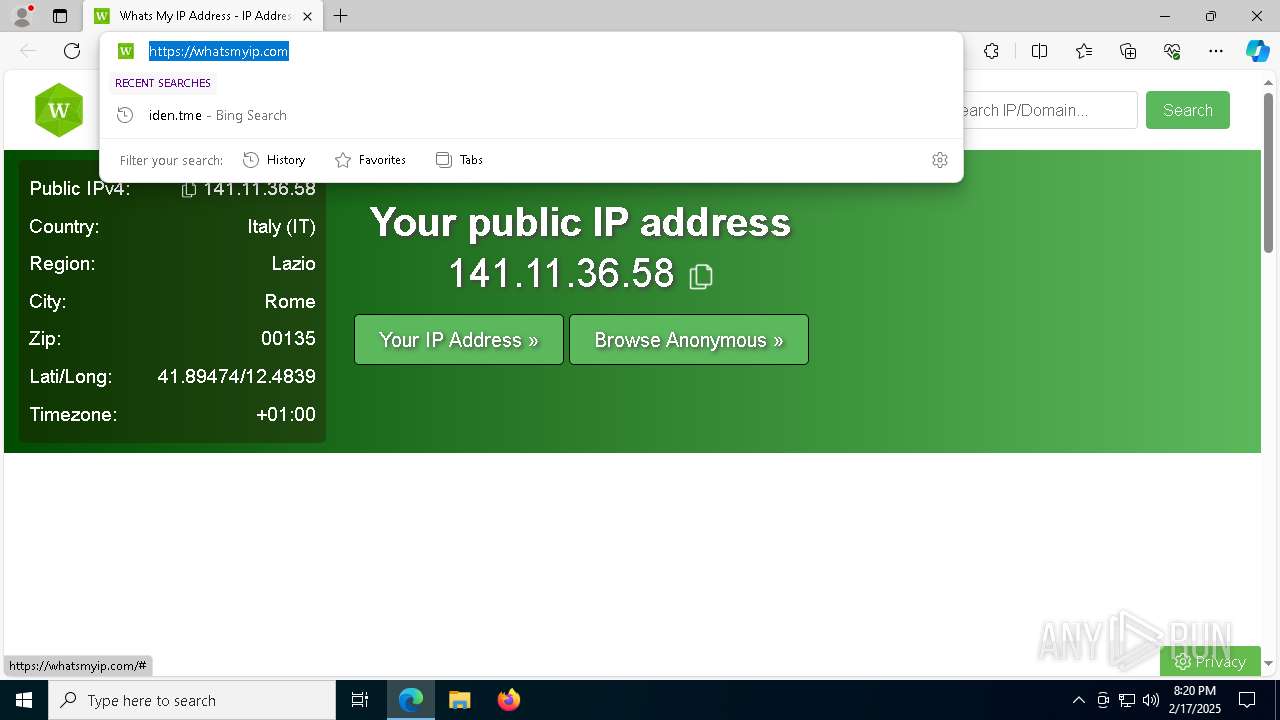Filter suggestions by Tabs
Image resolution: width=1280 pixels, height=720 pixels.
tap(459, 160)
